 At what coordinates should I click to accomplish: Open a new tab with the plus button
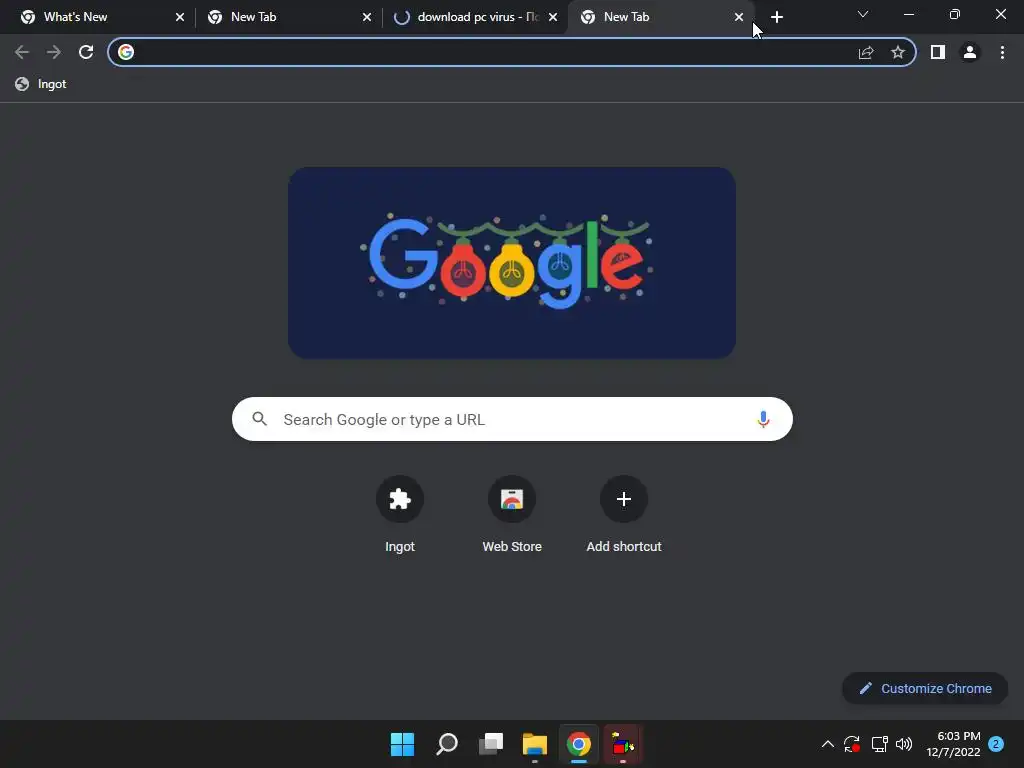point(776,17)
